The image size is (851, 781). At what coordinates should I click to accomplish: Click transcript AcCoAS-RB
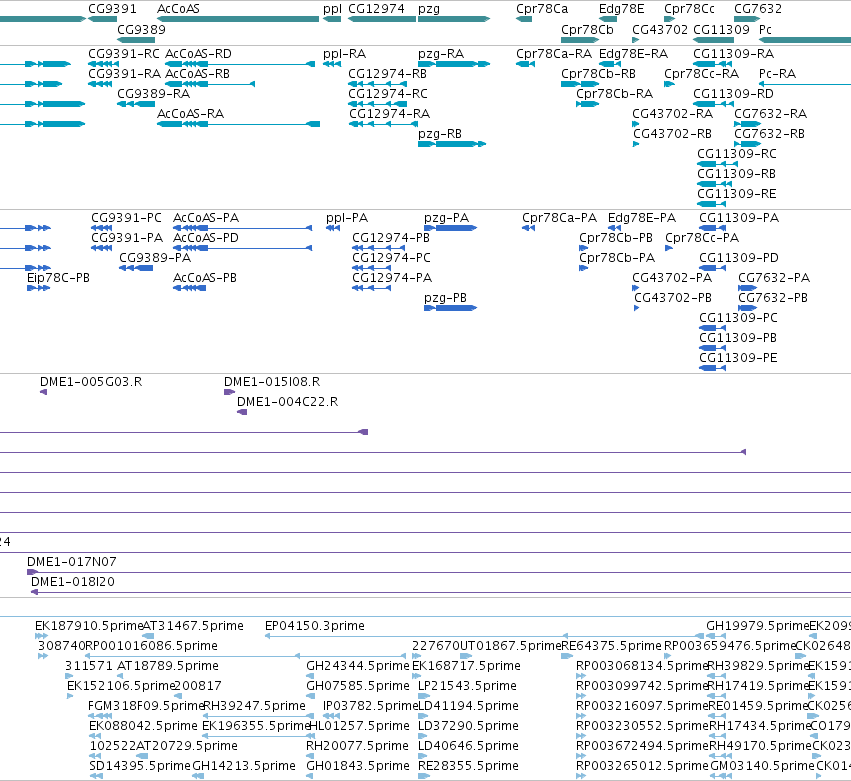coord(210,84)
